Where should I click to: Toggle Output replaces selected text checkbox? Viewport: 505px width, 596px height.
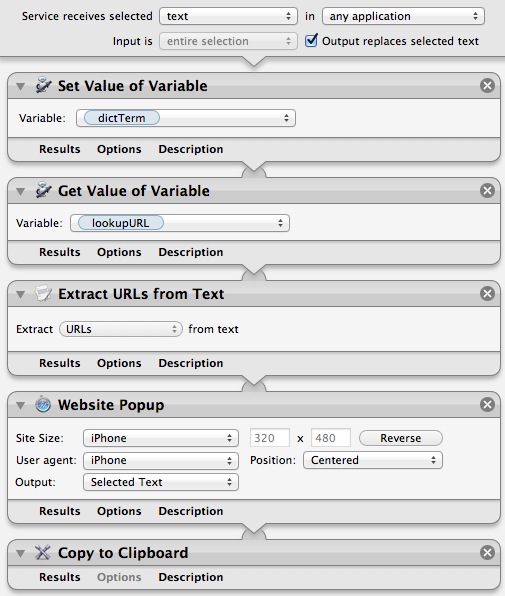(311, 40)
